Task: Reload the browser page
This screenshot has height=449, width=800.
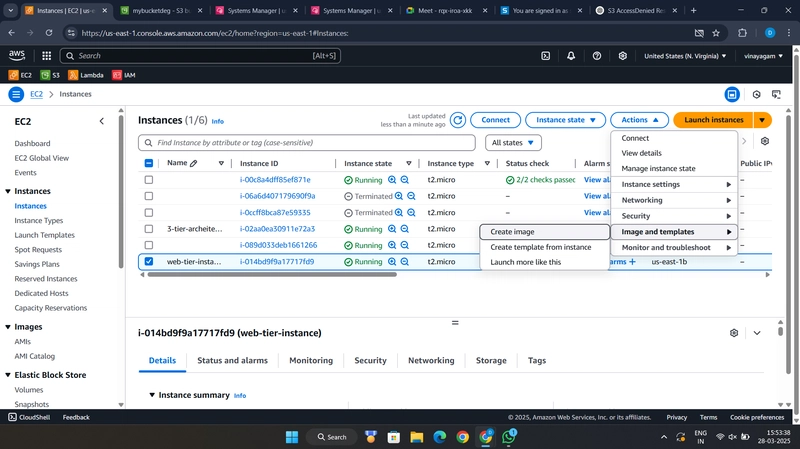Action: (x=48, y=33)
